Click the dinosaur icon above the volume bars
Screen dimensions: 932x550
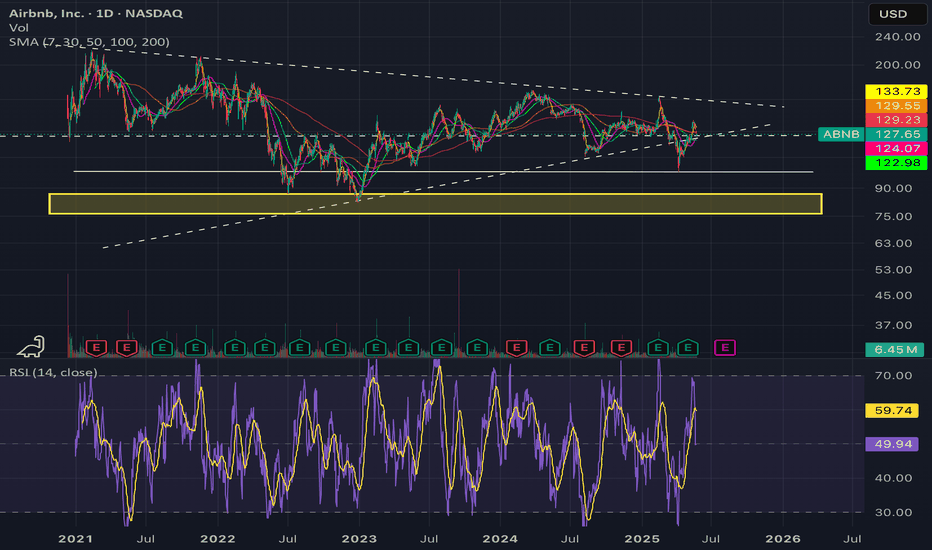click(30, 346)
